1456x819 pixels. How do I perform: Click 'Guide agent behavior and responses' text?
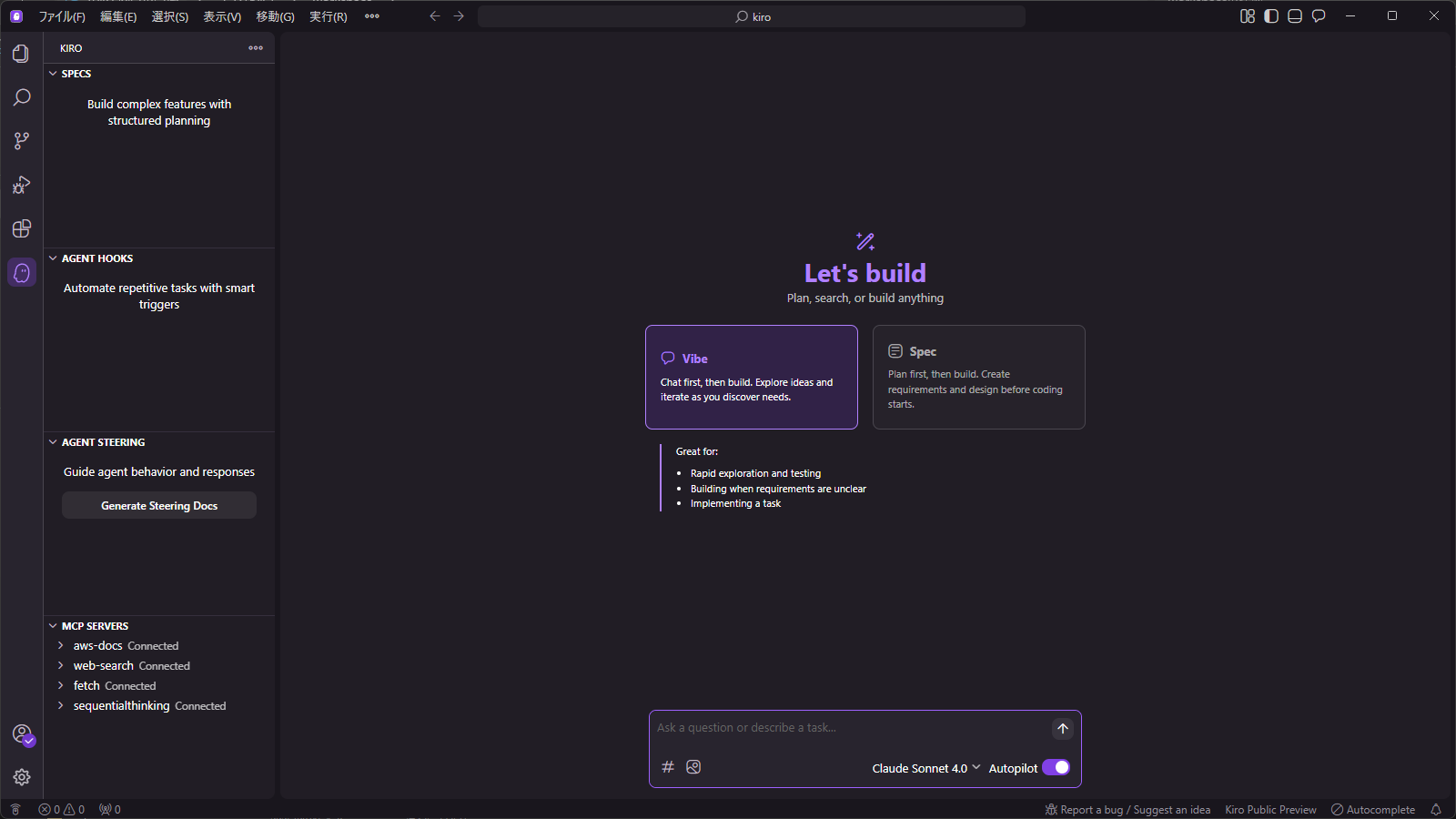159,471
